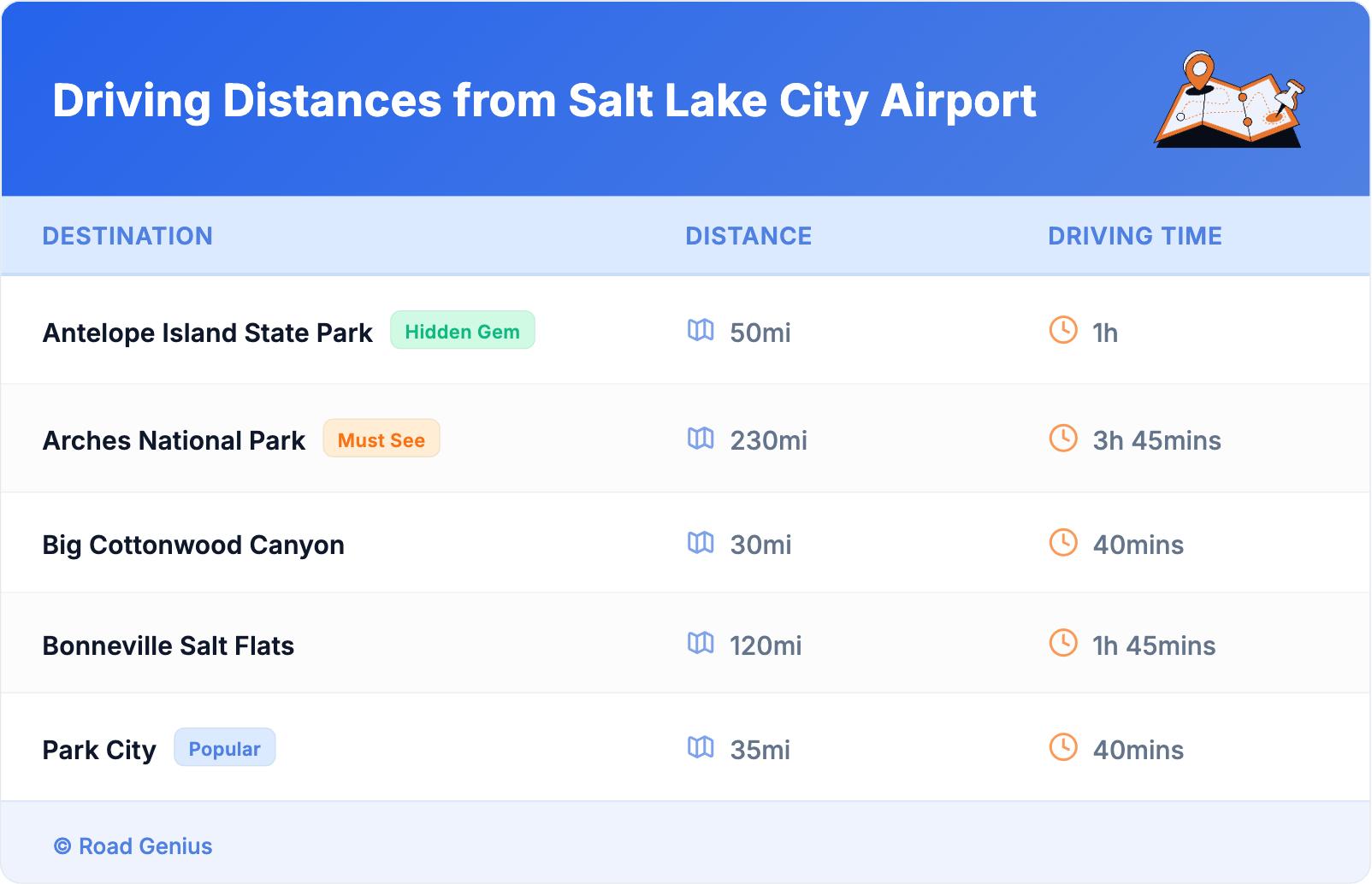Click the Big Cottonwood Canyon row name

coord(193,545)
